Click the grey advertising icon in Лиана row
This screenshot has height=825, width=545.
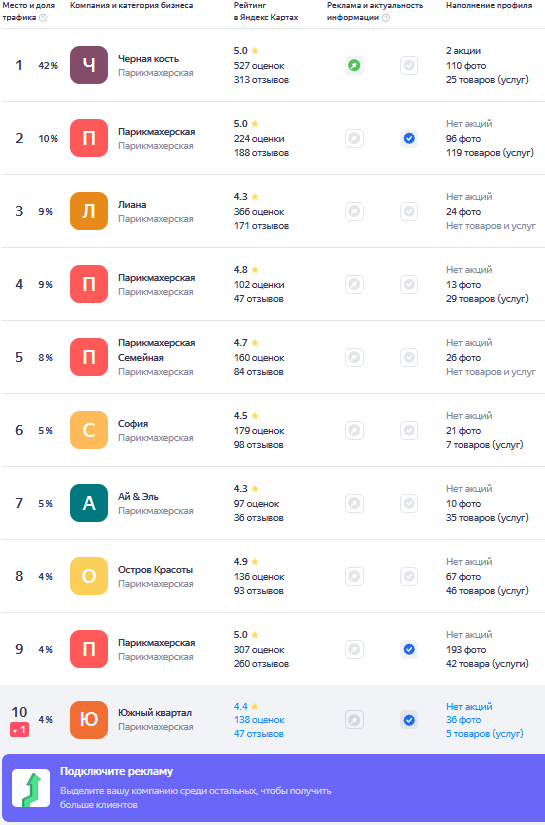coord(355,212)
